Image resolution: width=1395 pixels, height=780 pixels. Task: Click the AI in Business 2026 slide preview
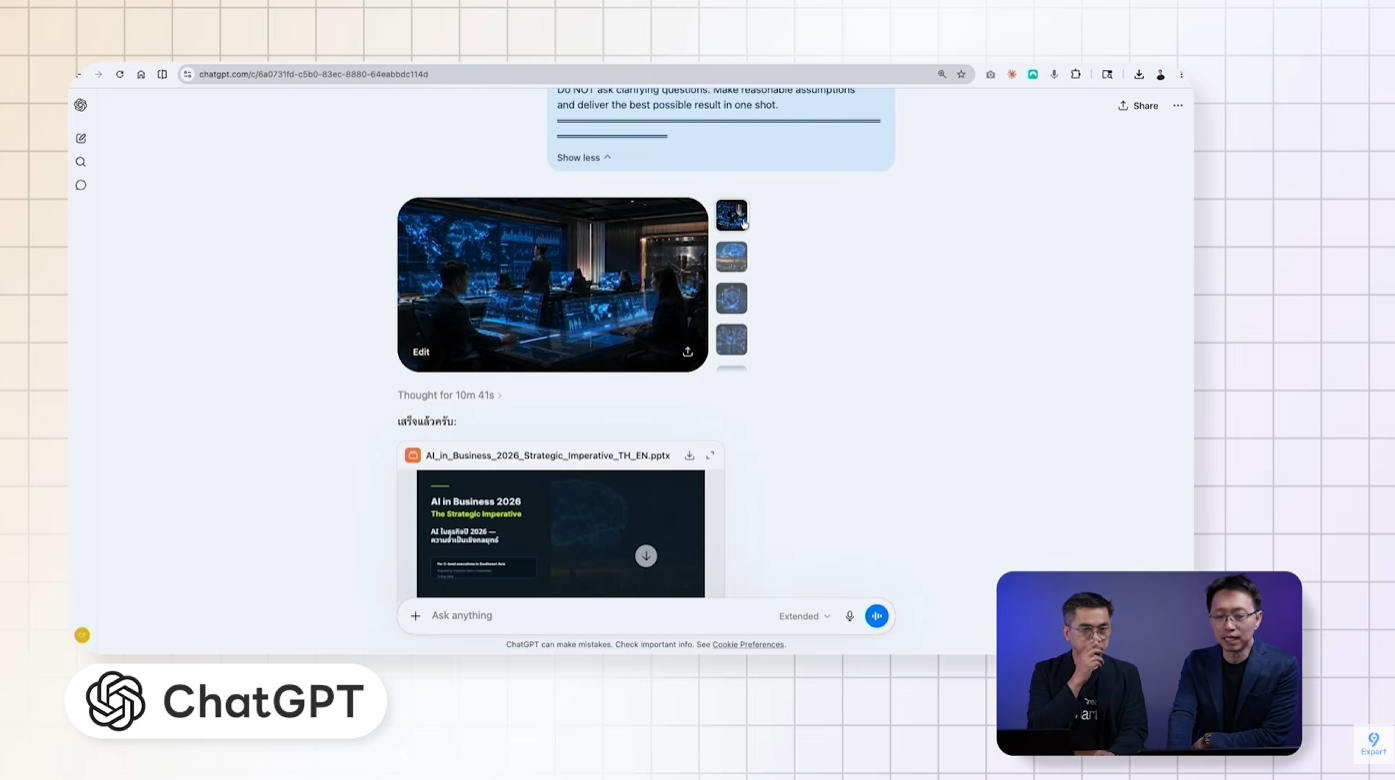(561, 534)
